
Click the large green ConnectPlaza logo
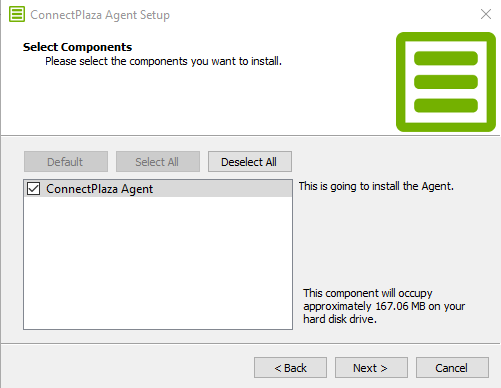click(446, 82)
